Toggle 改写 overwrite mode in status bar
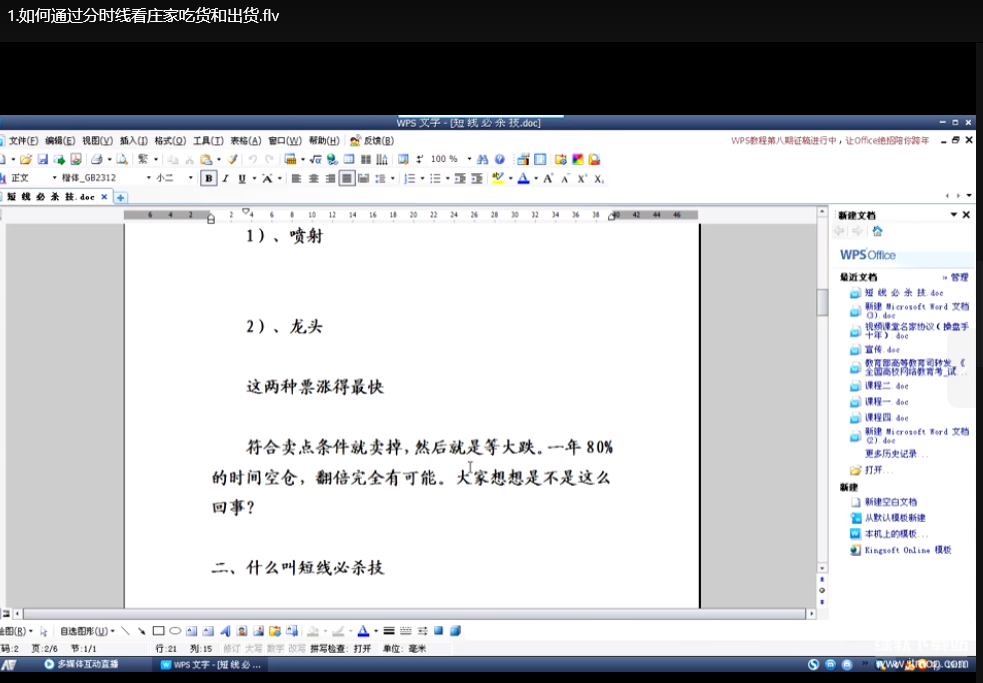 [297, 649]
